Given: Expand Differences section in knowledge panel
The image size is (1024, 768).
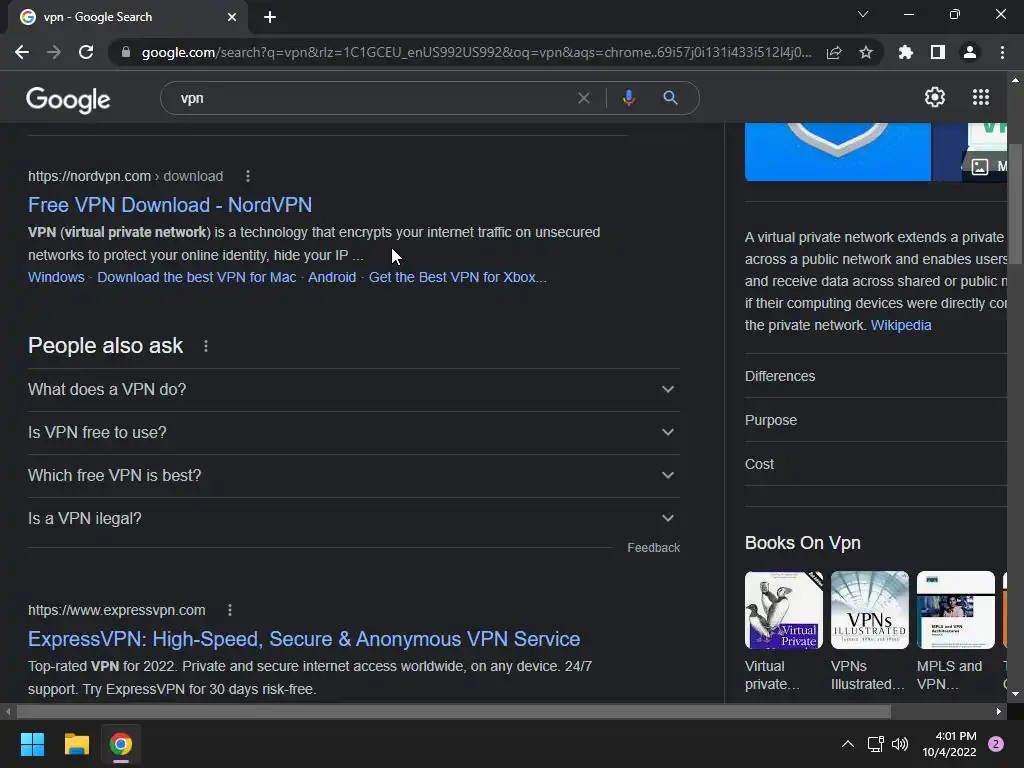Looking at the screenshot, I should (x=875, y=376).
